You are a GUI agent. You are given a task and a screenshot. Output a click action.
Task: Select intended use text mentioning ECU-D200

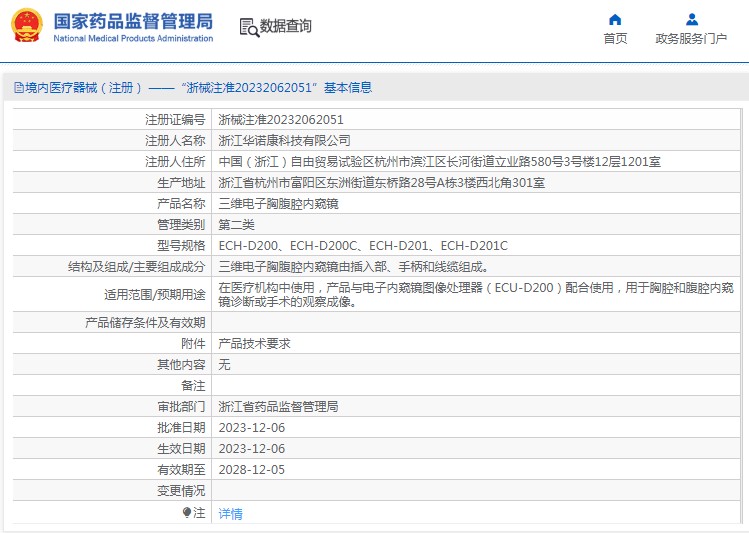(x=476, y=294)
